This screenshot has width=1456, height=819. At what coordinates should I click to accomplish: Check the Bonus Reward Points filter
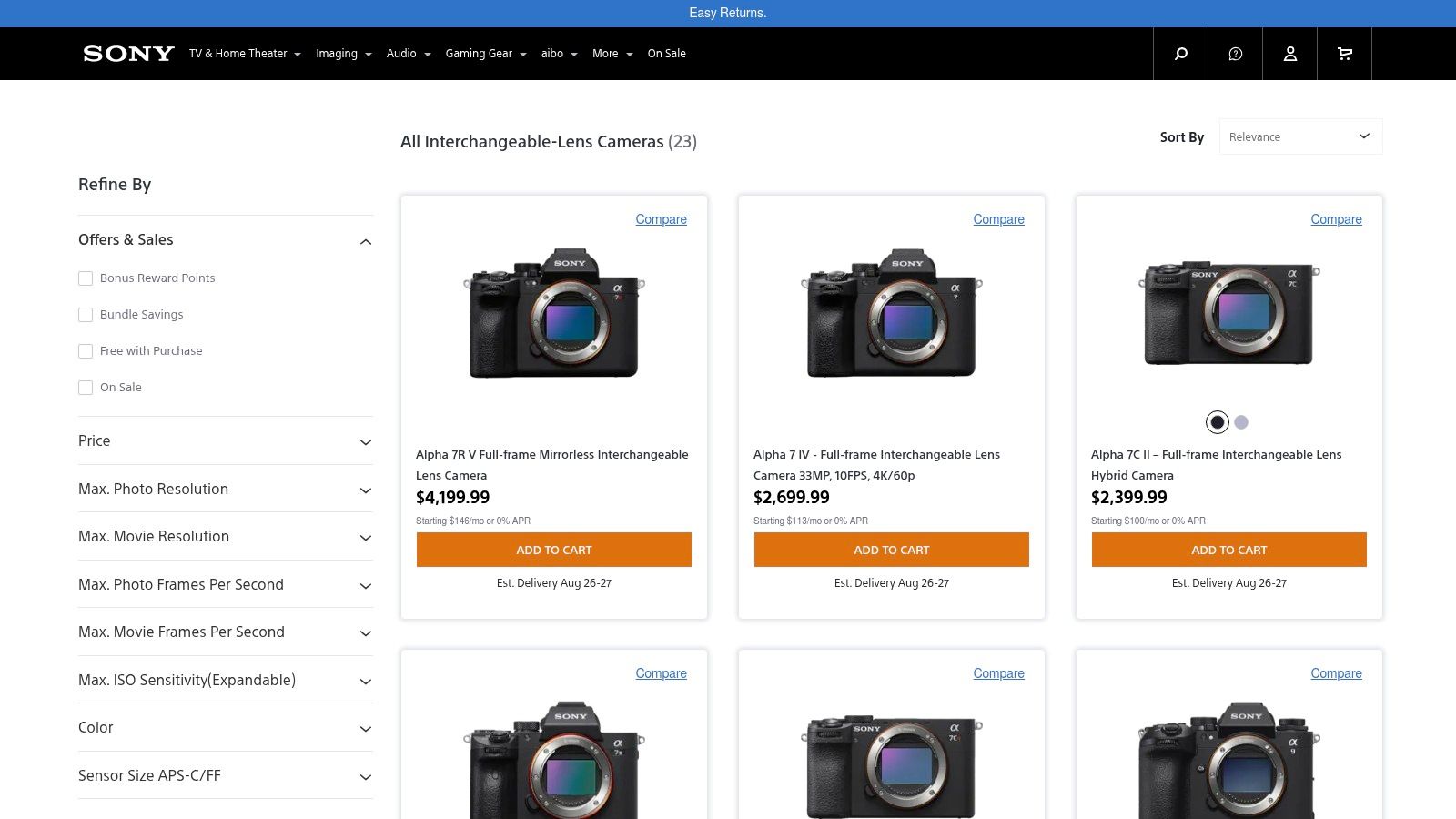(x=86, y=278)
